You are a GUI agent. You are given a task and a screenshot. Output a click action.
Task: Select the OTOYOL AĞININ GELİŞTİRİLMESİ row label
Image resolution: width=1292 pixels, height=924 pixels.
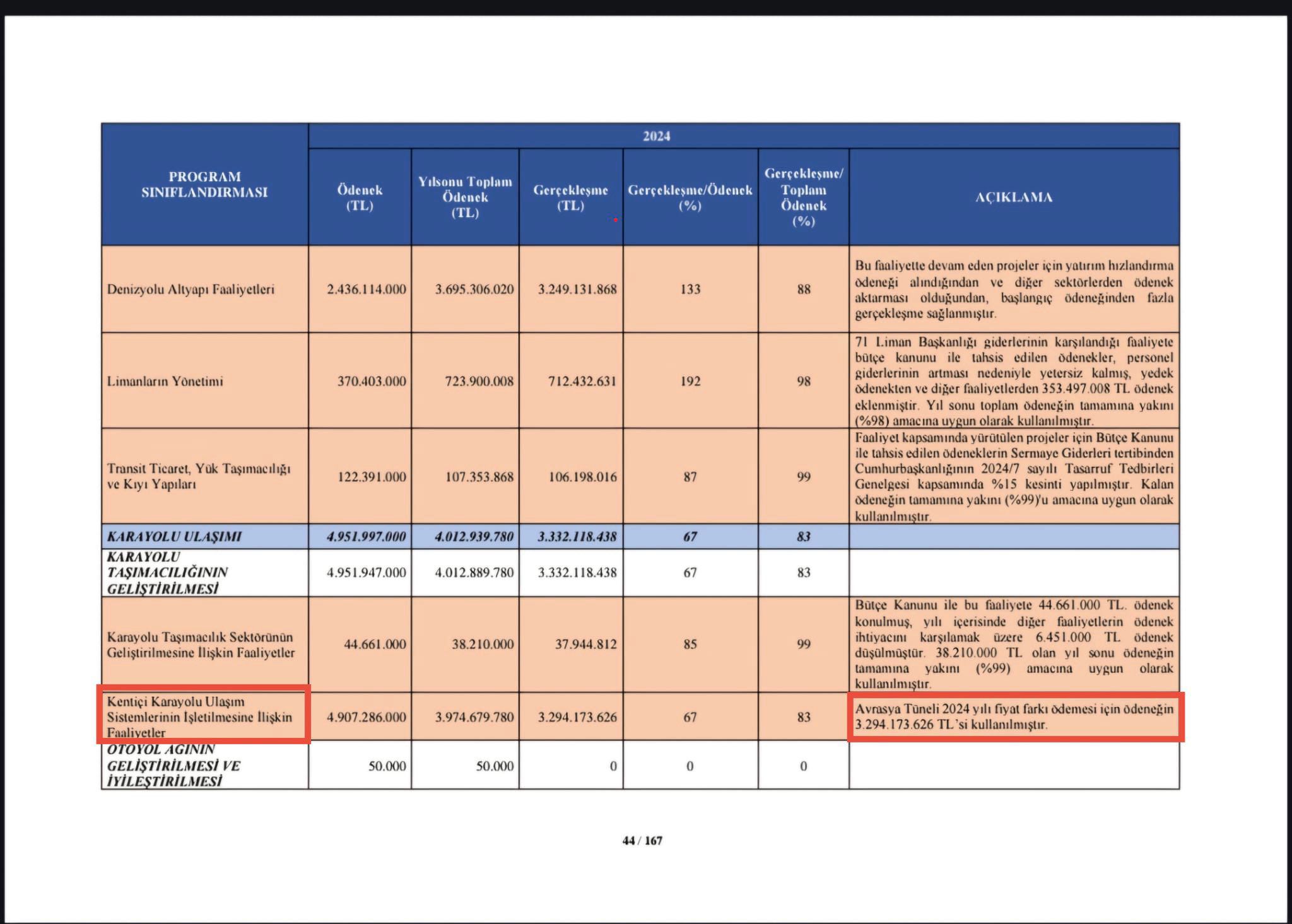[173, 765]
